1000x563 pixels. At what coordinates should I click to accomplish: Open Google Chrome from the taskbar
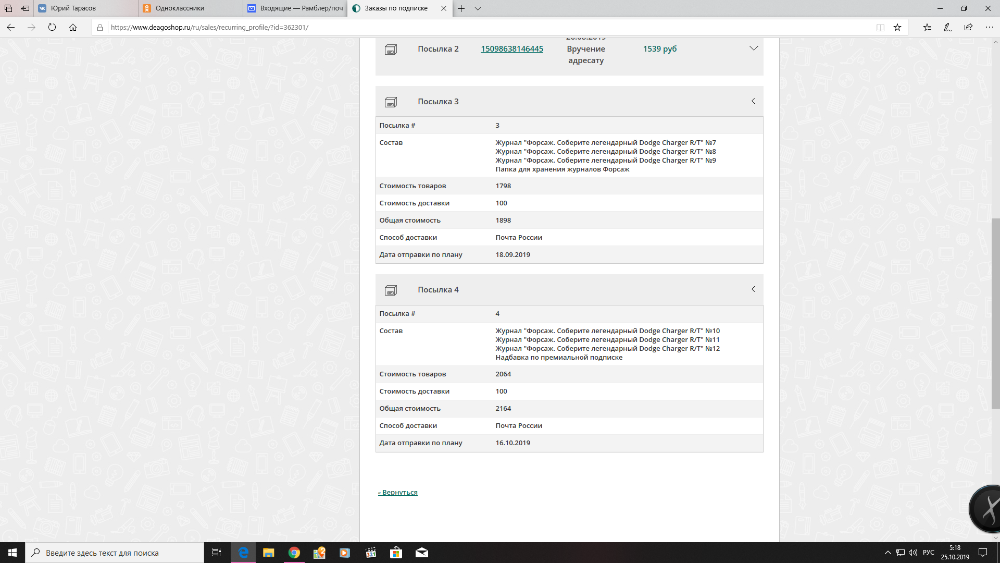click(x=294, y=552)
